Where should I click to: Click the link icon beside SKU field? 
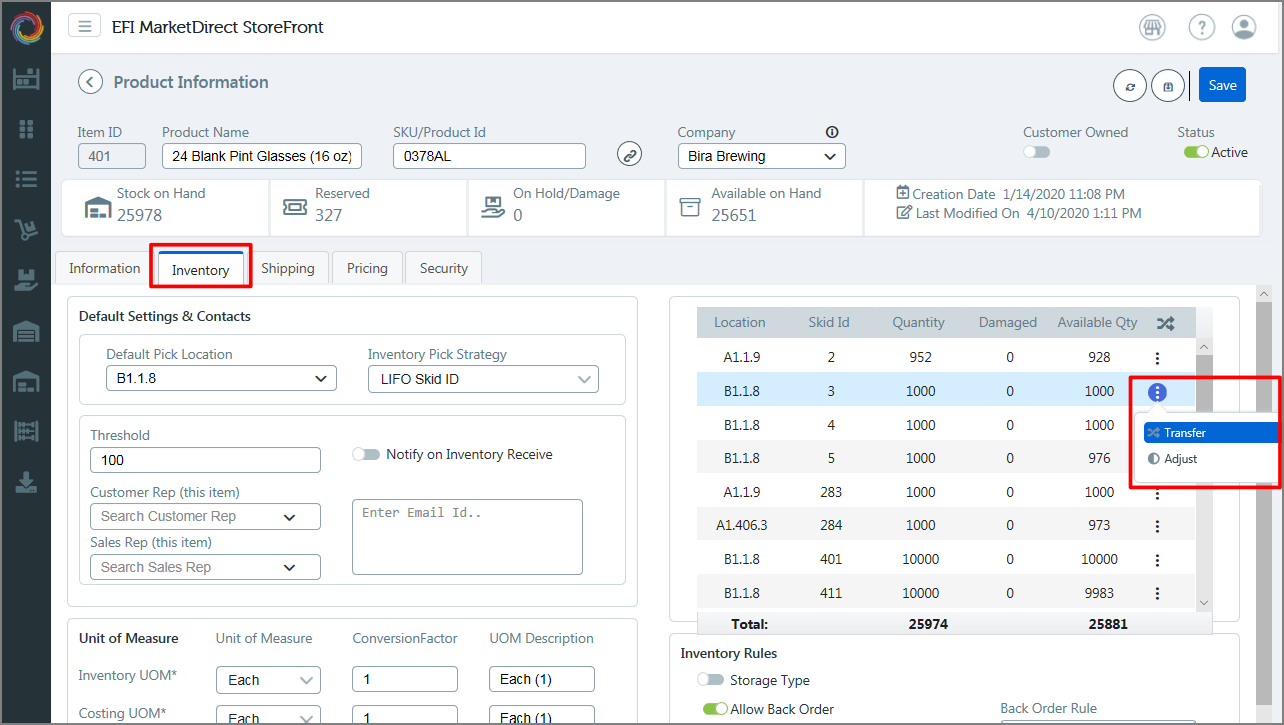click(x=629, y=154)
